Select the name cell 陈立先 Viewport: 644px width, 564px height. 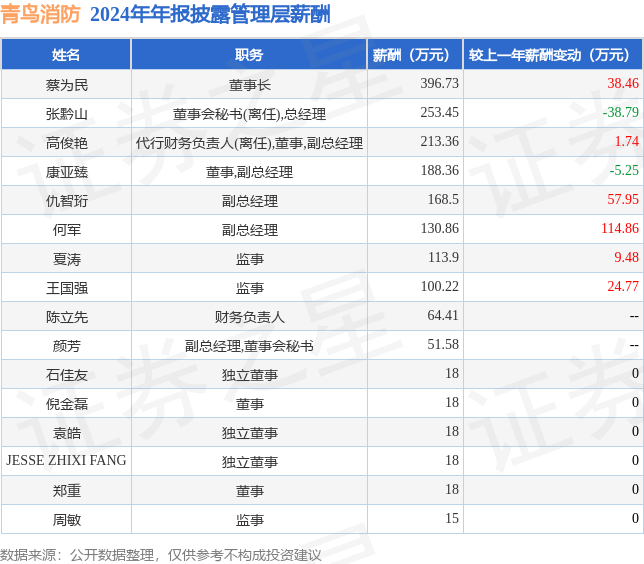67,317
